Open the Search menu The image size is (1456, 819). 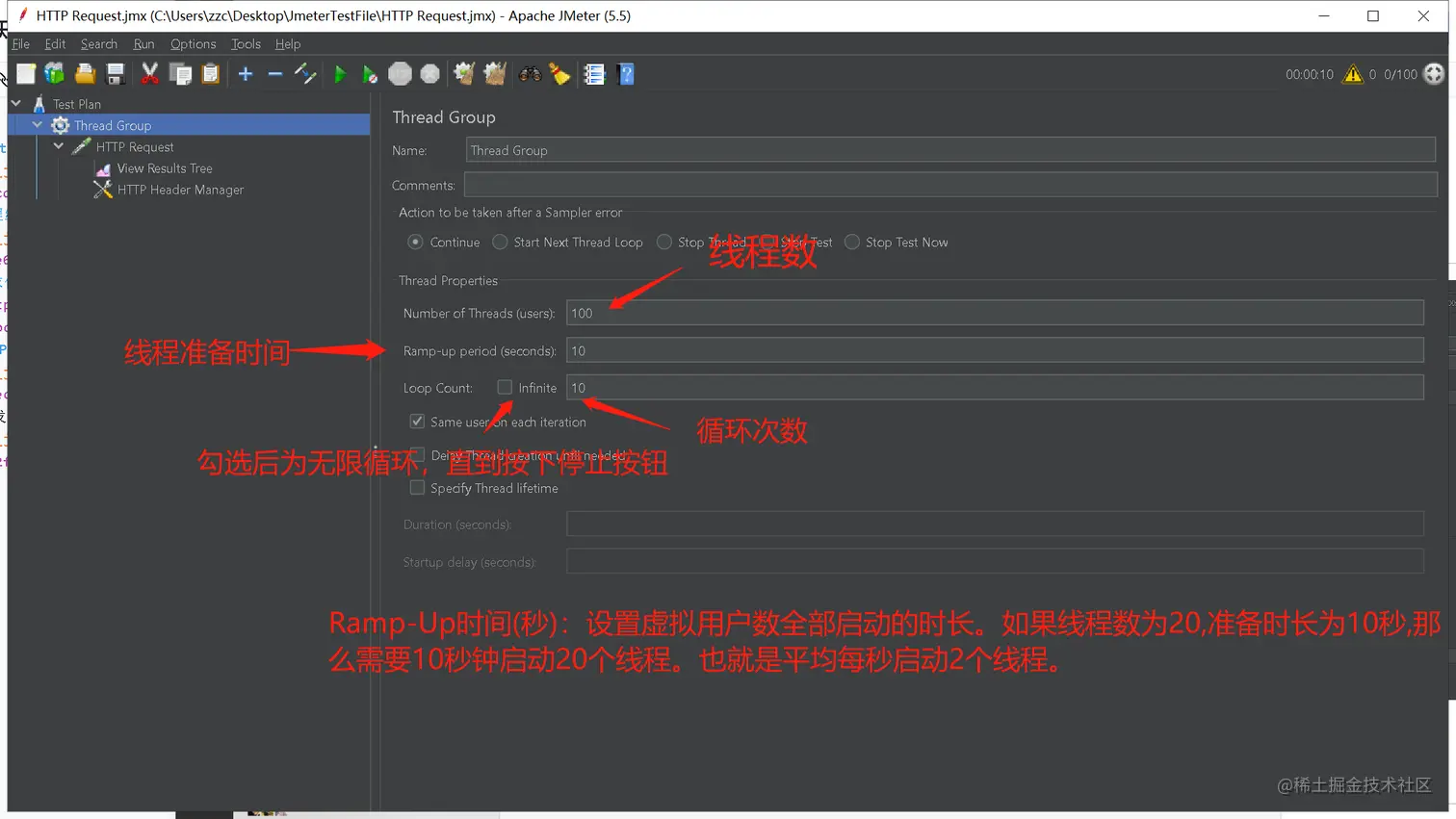99,44
